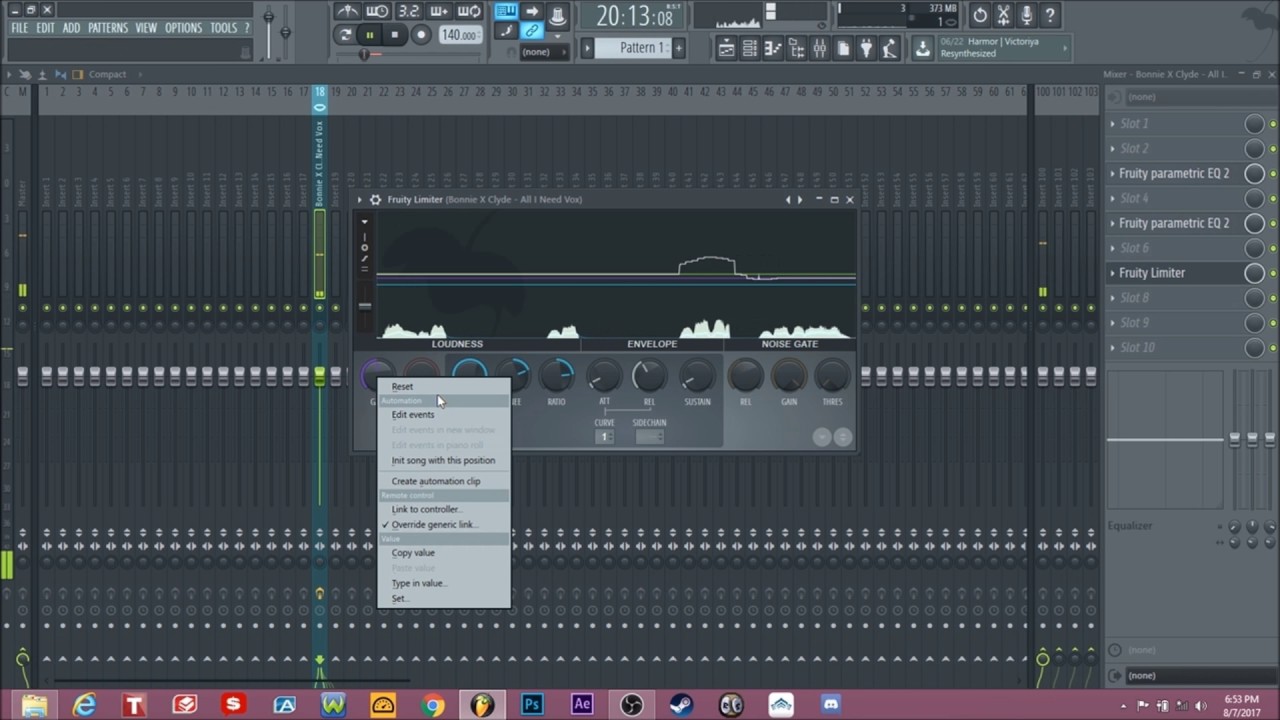Select next preset arrow in Fruity Limiter
The width and height of the screenshot is (1280, 720).
point(799,200)
